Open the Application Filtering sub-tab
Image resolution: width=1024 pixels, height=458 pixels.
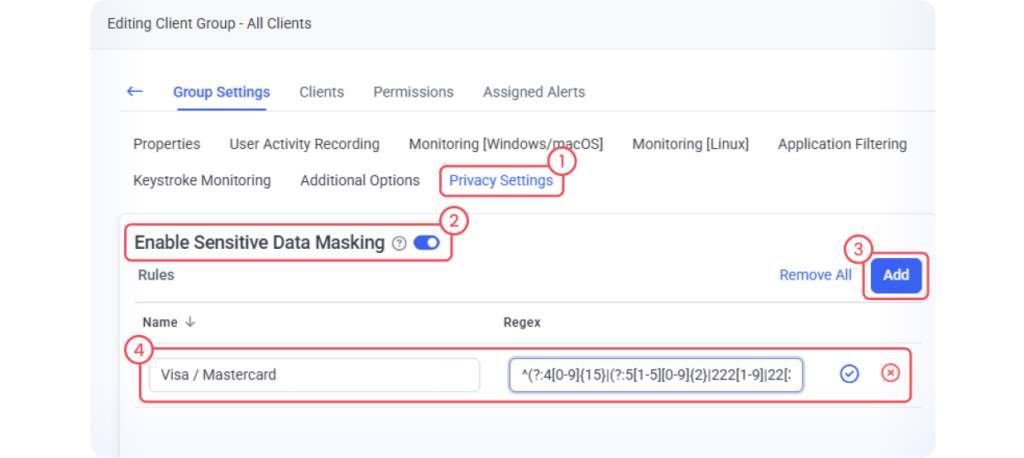pyautogui.click(x=842, y=144)
